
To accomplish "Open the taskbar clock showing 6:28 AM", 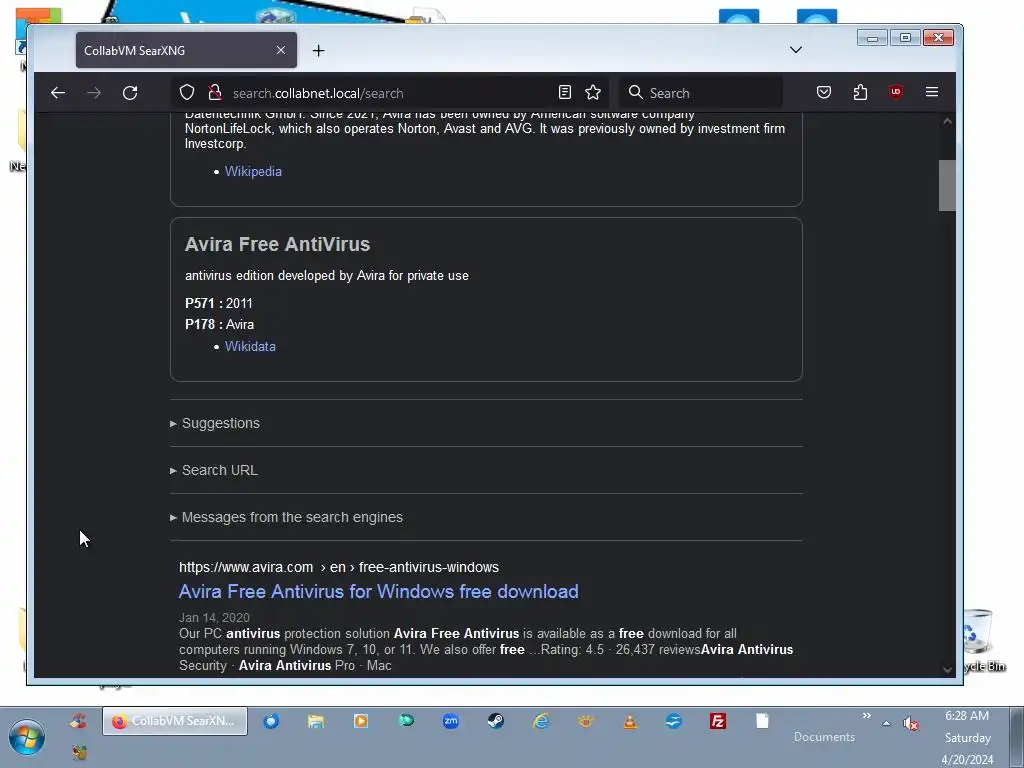I will (x=967, y=738).
